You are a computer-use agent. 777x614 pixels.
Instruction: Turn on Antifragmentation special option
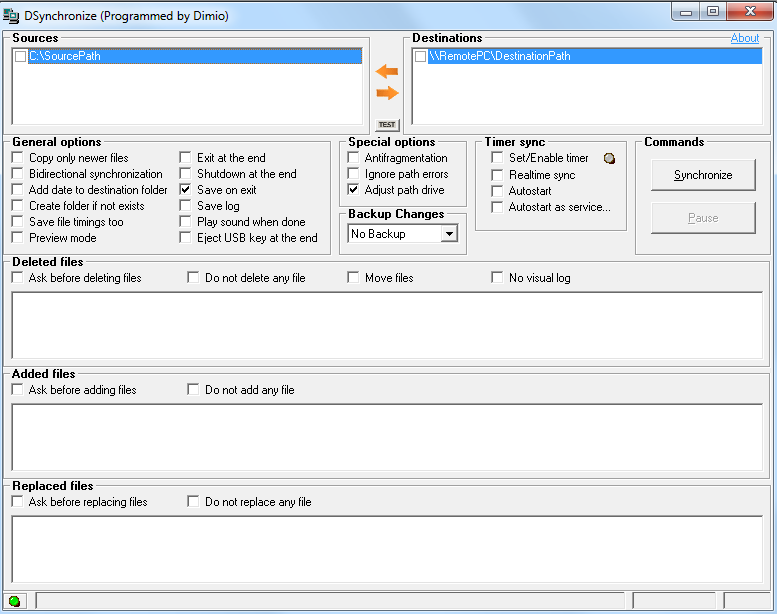coord(354,158)
